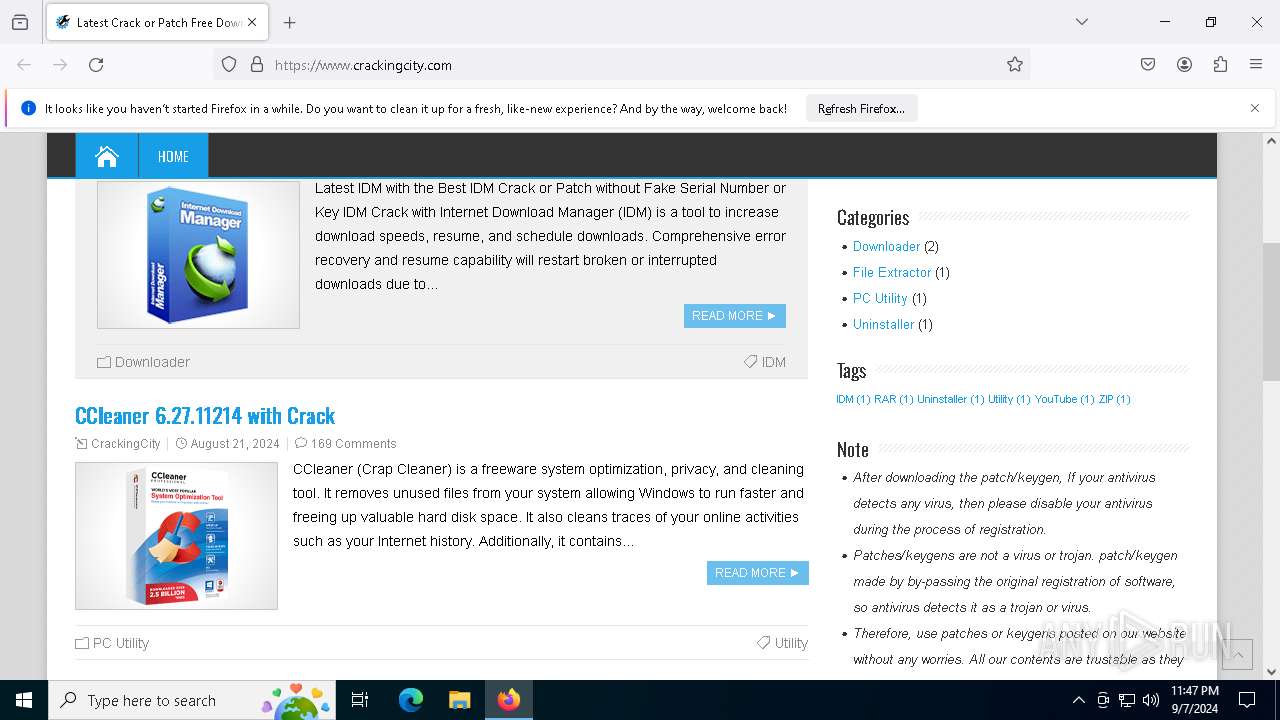Select the YouTube (1) tag

[x=1065, y=399]
